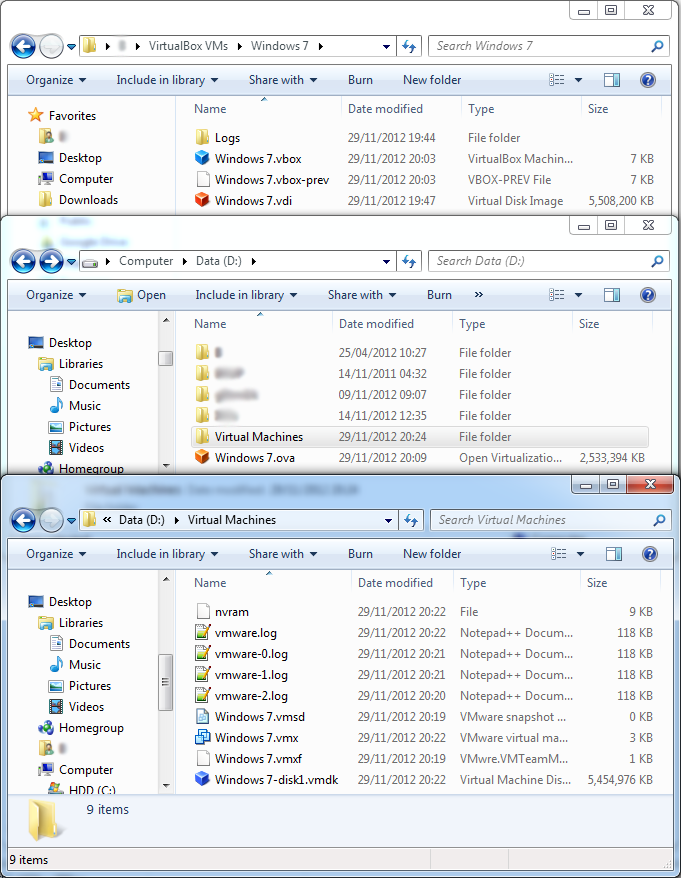Show hidden toolbar commands in Data (D:) window
This screenshot has width=681, height=878.
(478, 295)
